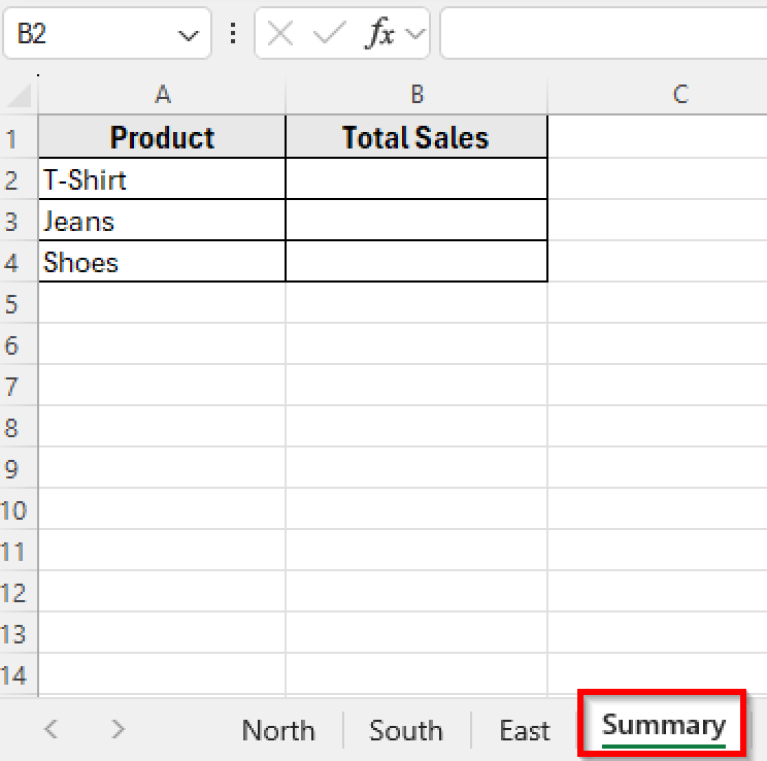Open the East sheet tab
Image resolution: width=767 pixels, height=761 pixels.
click(524, 731)
